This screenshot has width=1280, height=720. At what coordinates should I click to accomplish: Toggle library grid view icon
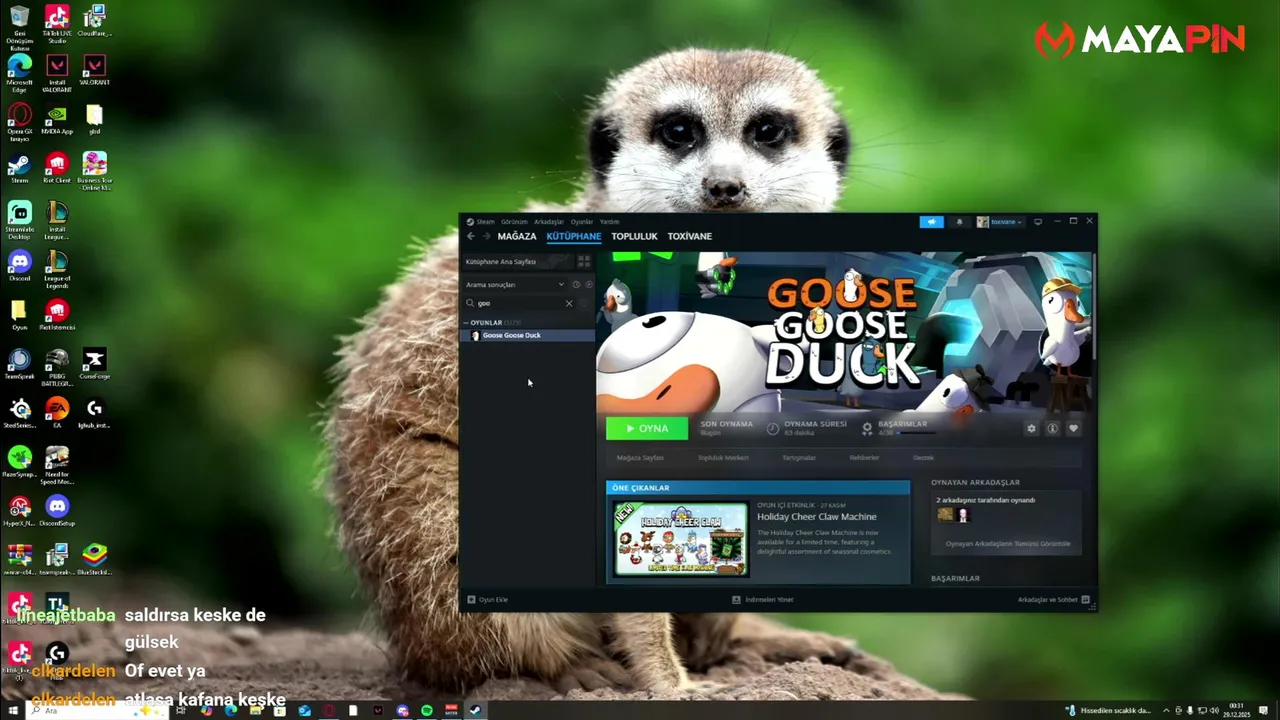pos(584,261)
